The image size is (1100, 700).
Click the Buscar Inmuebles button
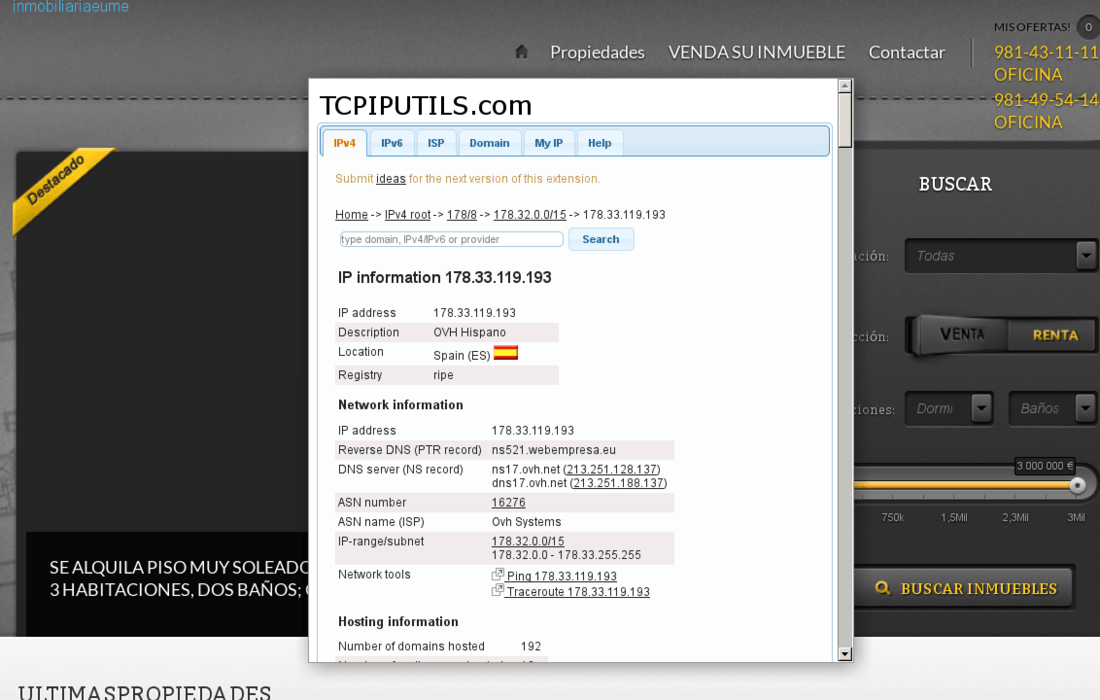coord(964,588)
